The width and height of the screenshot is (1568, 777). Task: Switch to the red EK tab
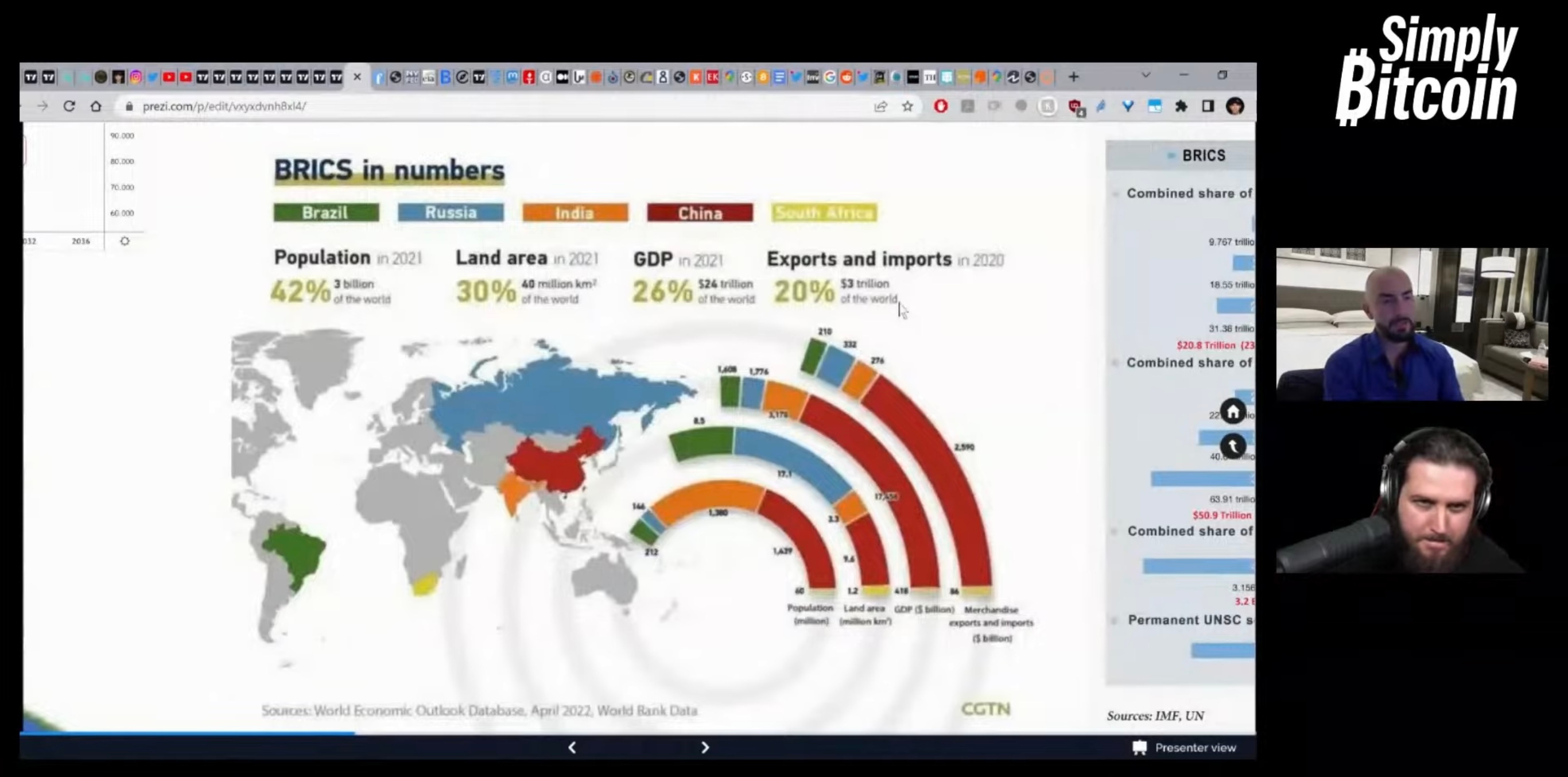[x=712, y=77]
